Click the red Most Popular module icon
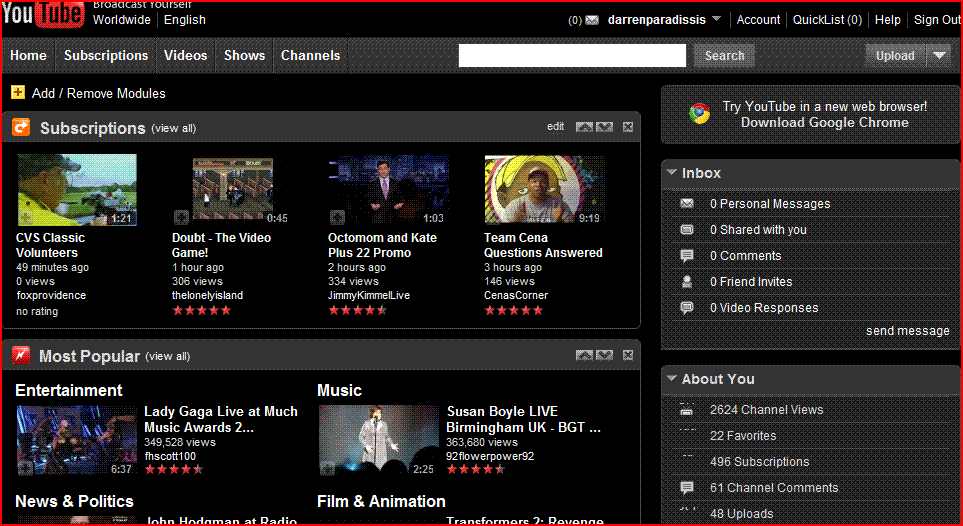Viewport: 963px width, 526px height. (21, 355)
